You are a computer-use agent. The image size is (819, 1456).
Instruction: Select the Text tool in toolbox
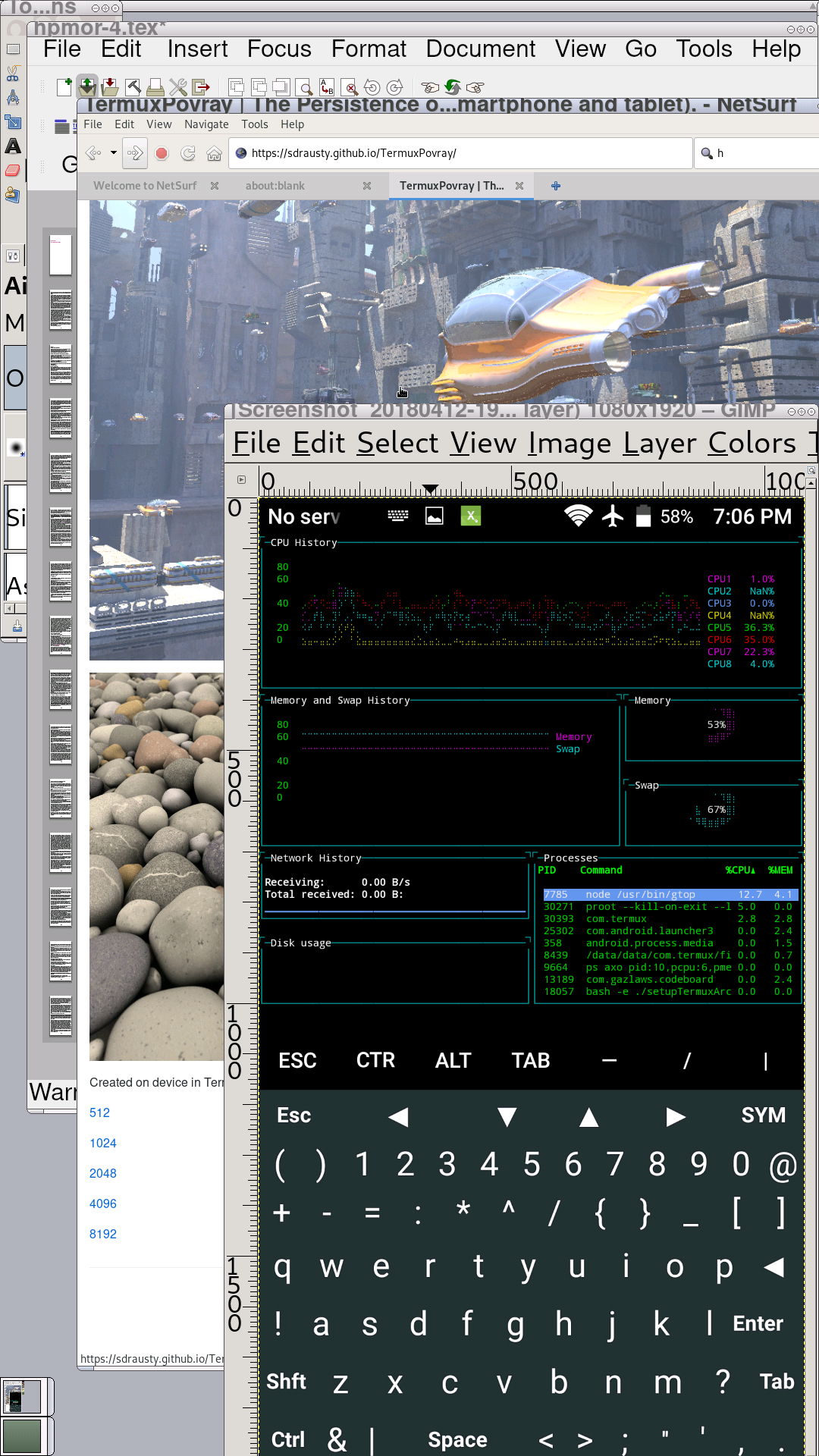pyautogui.click(x=13, y=146)
